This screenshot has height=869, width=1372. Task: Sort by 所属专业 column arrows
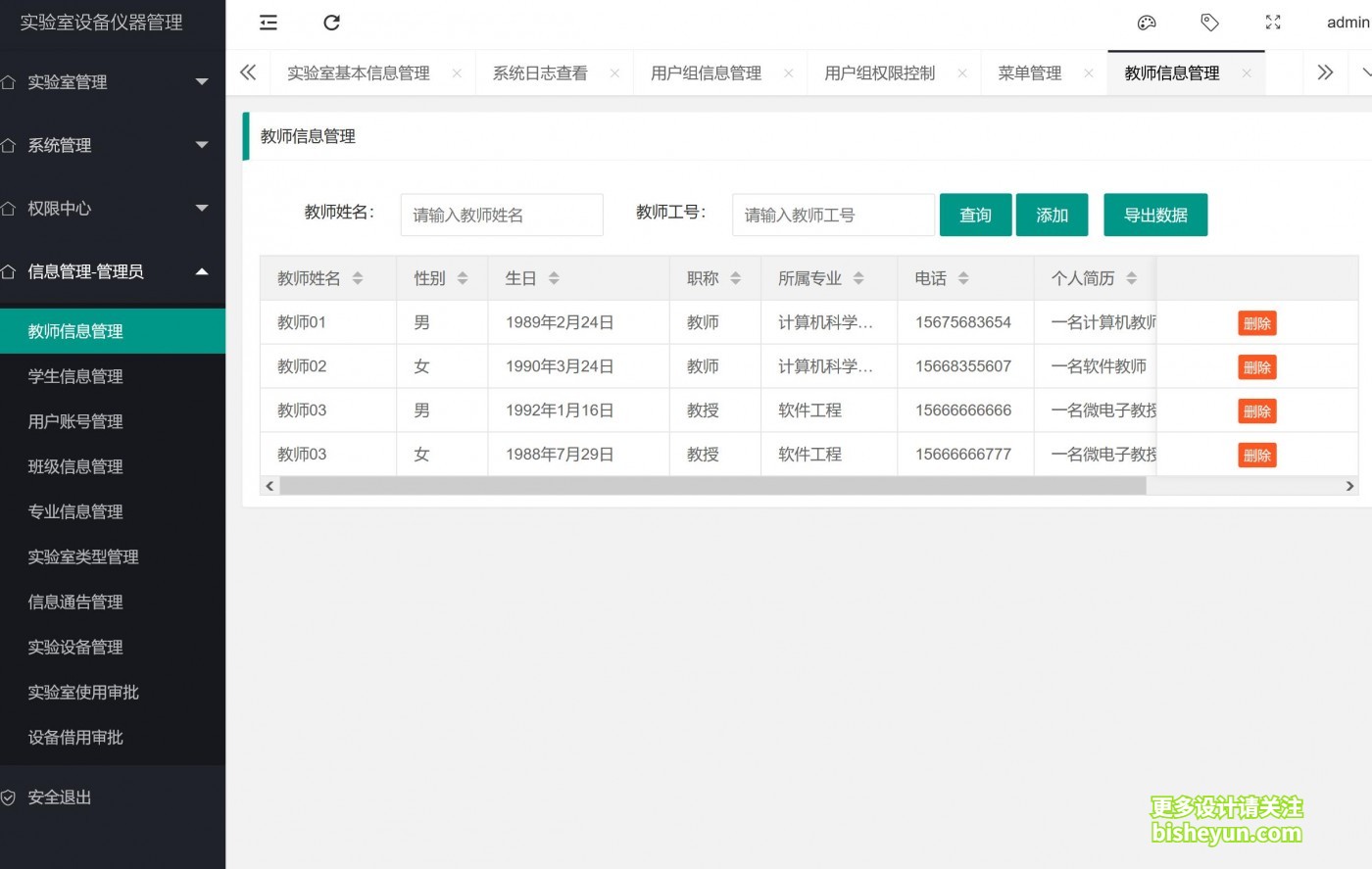click(x=858, y=278)
